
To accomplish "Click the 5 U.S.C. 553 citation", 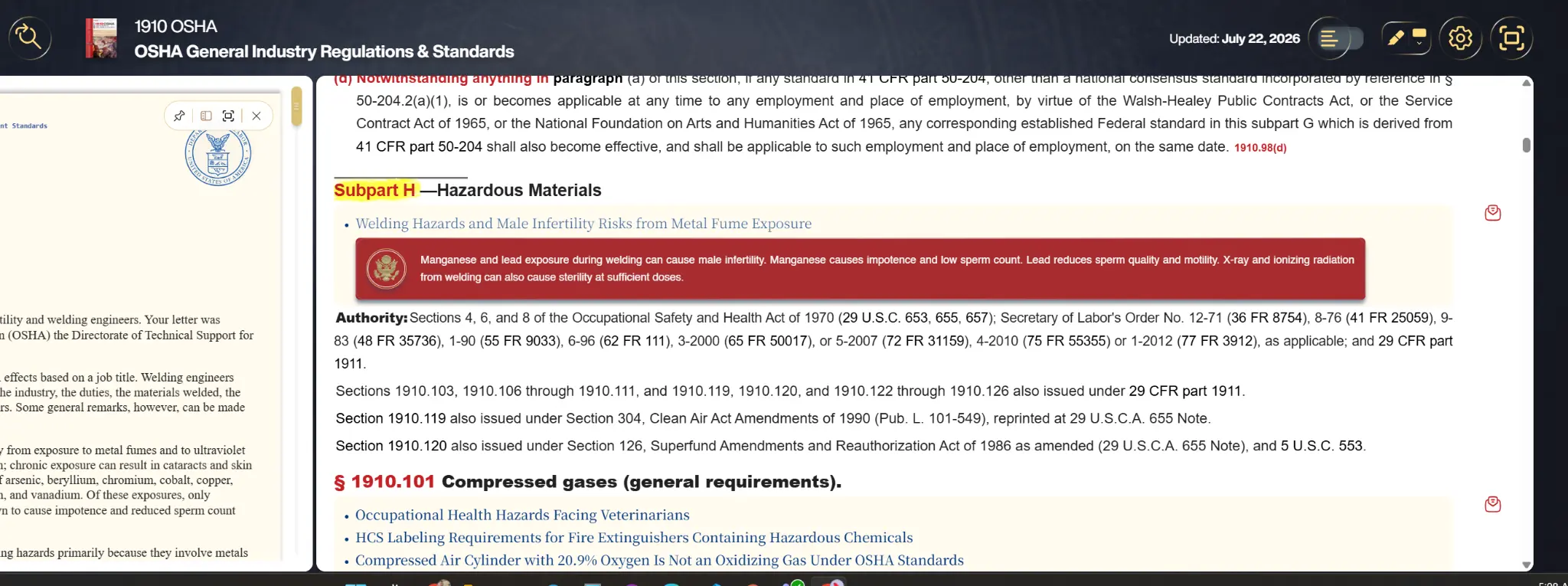I will [x=1321, y=446].
